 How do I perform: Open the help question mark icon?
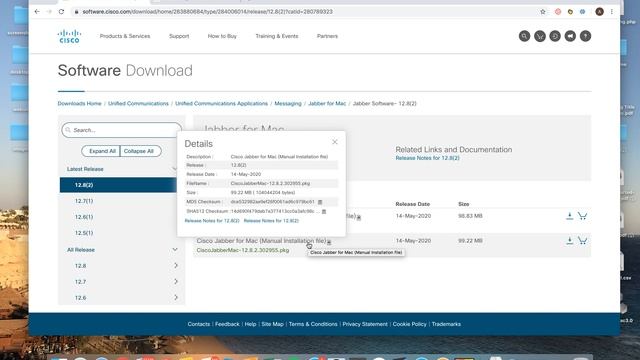585,36
